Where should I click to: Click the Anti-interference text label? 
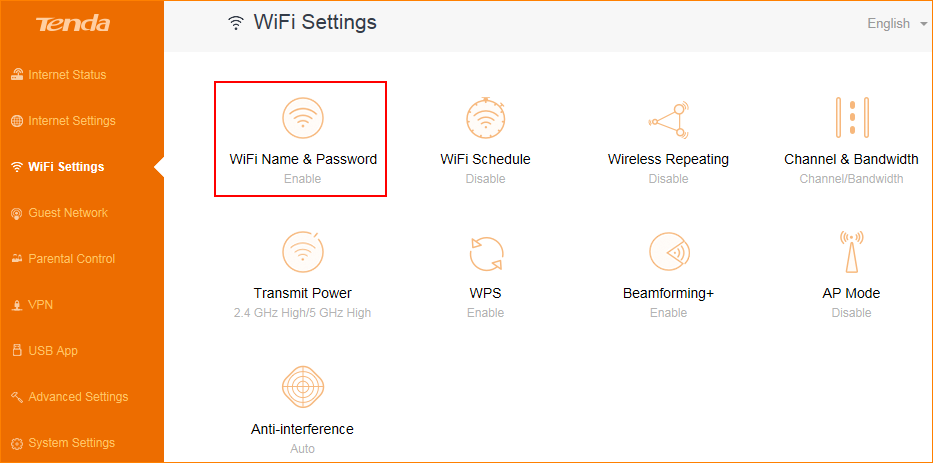tap(302, 429)
